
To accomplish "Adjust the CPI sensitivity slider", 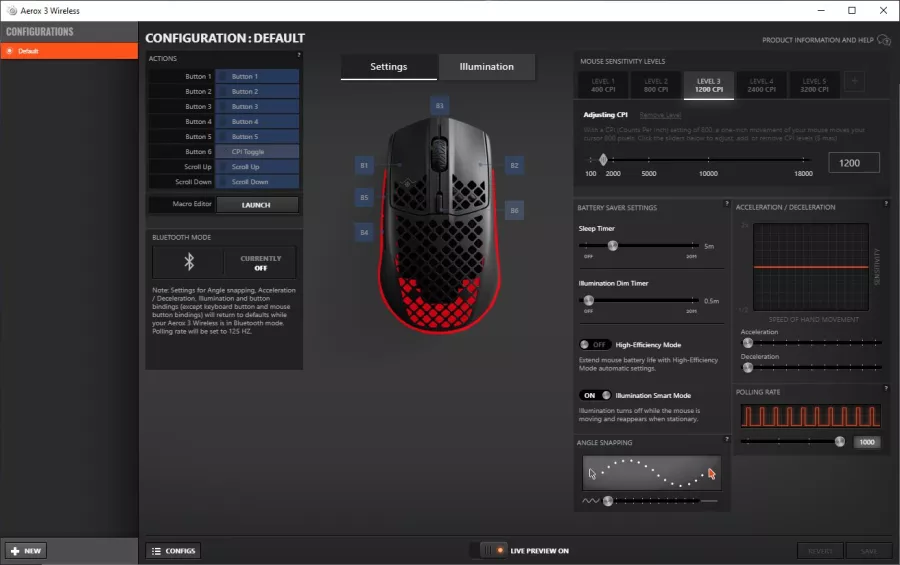I will [603, 160].
